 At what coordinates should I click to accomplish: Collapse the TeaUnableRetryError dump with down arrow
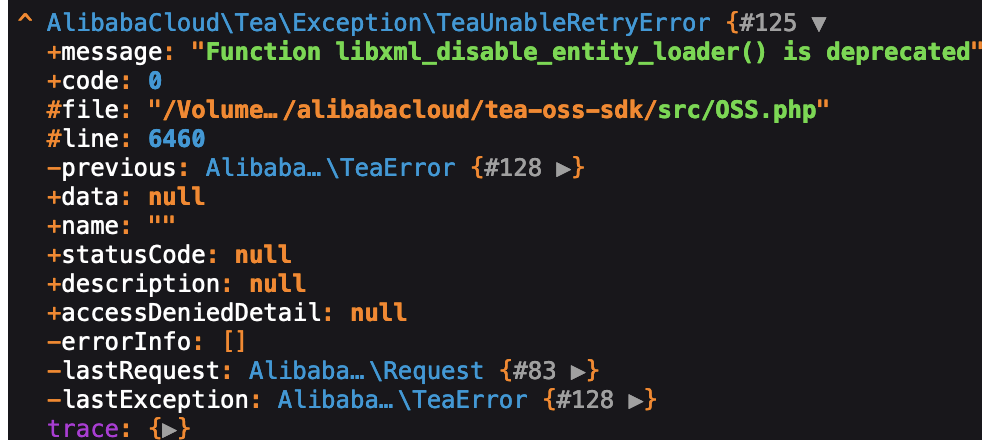tap(819, 21)
